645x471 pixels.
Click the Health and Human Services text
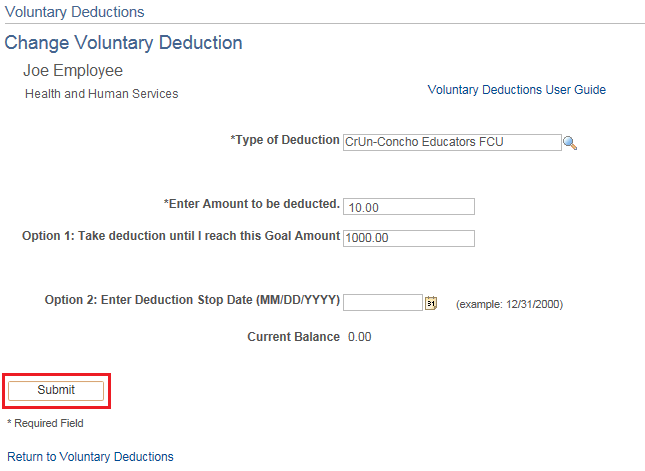[101, 94]
